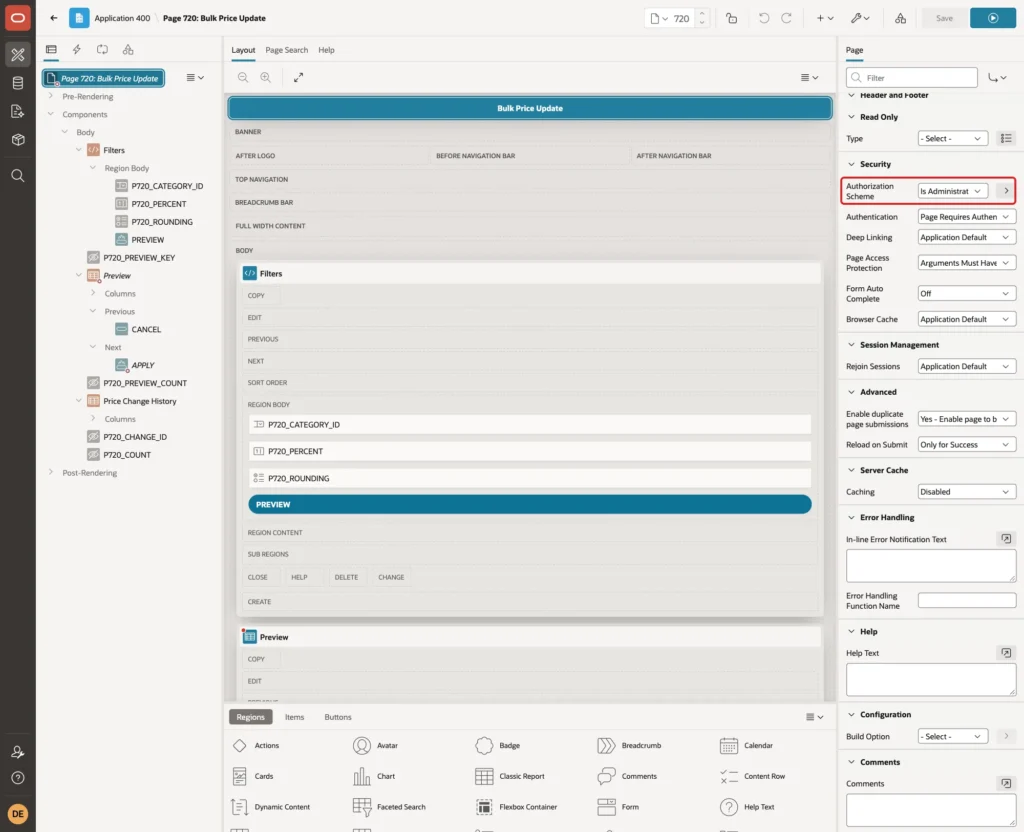This screenshot has width=1024, height=832.
Task: Click the Redo icon in top toolbar
Action: tap(787, 18)
